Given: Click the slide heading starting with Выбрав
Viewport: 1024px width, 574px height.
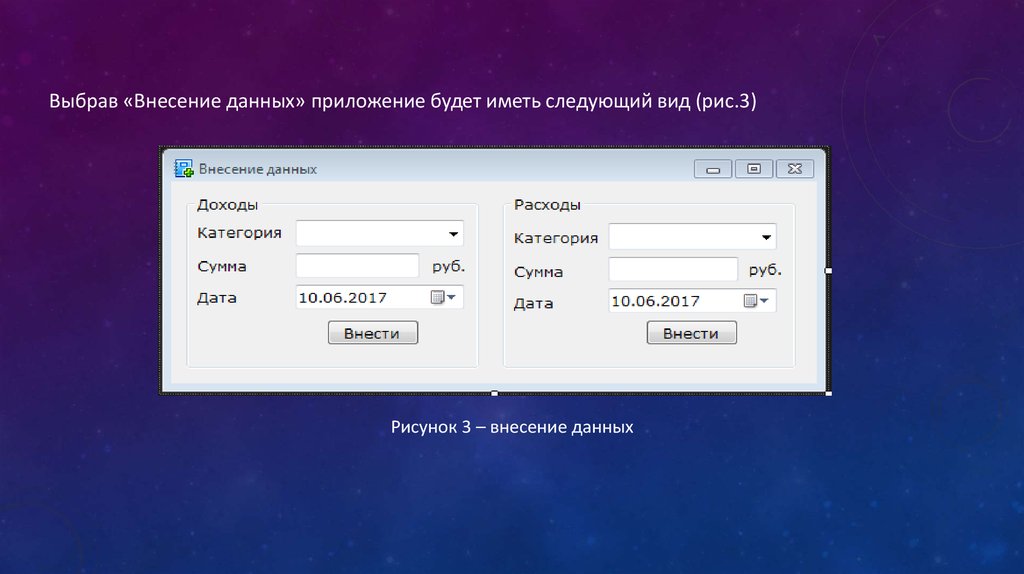Looking at the screenshot, I should (410, 103).
